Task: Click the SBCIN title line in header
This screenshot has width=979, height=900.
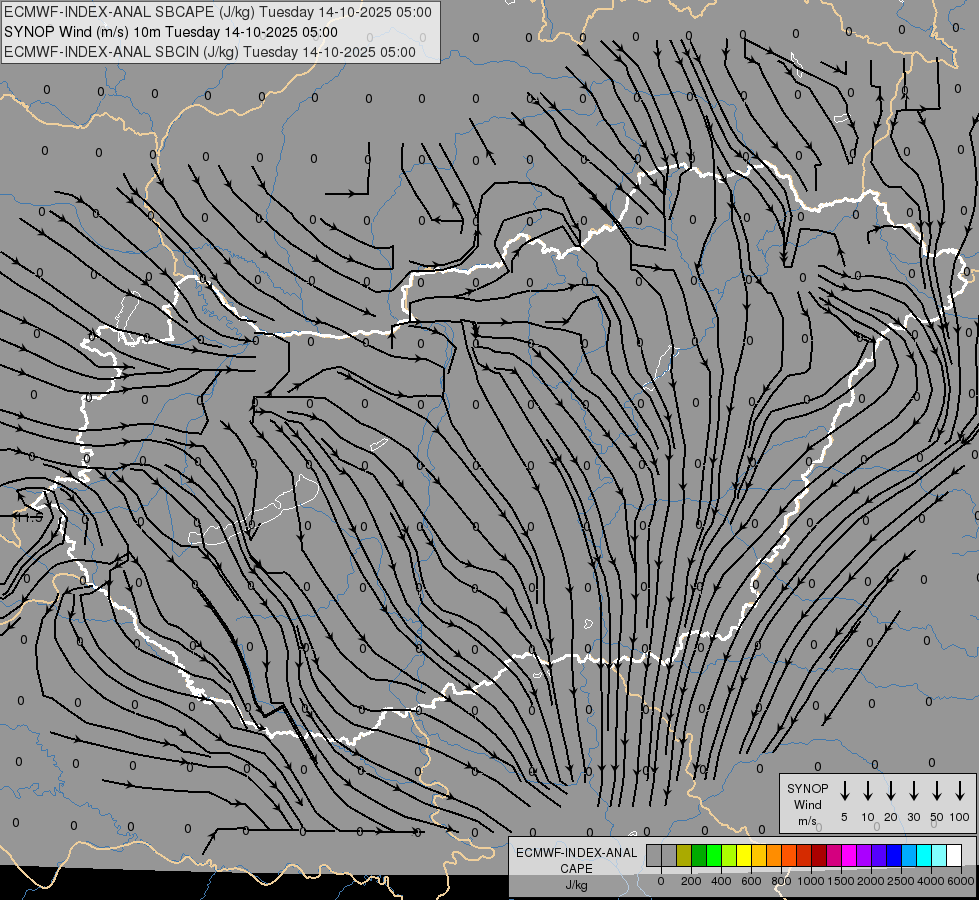Action: (210, 52)
